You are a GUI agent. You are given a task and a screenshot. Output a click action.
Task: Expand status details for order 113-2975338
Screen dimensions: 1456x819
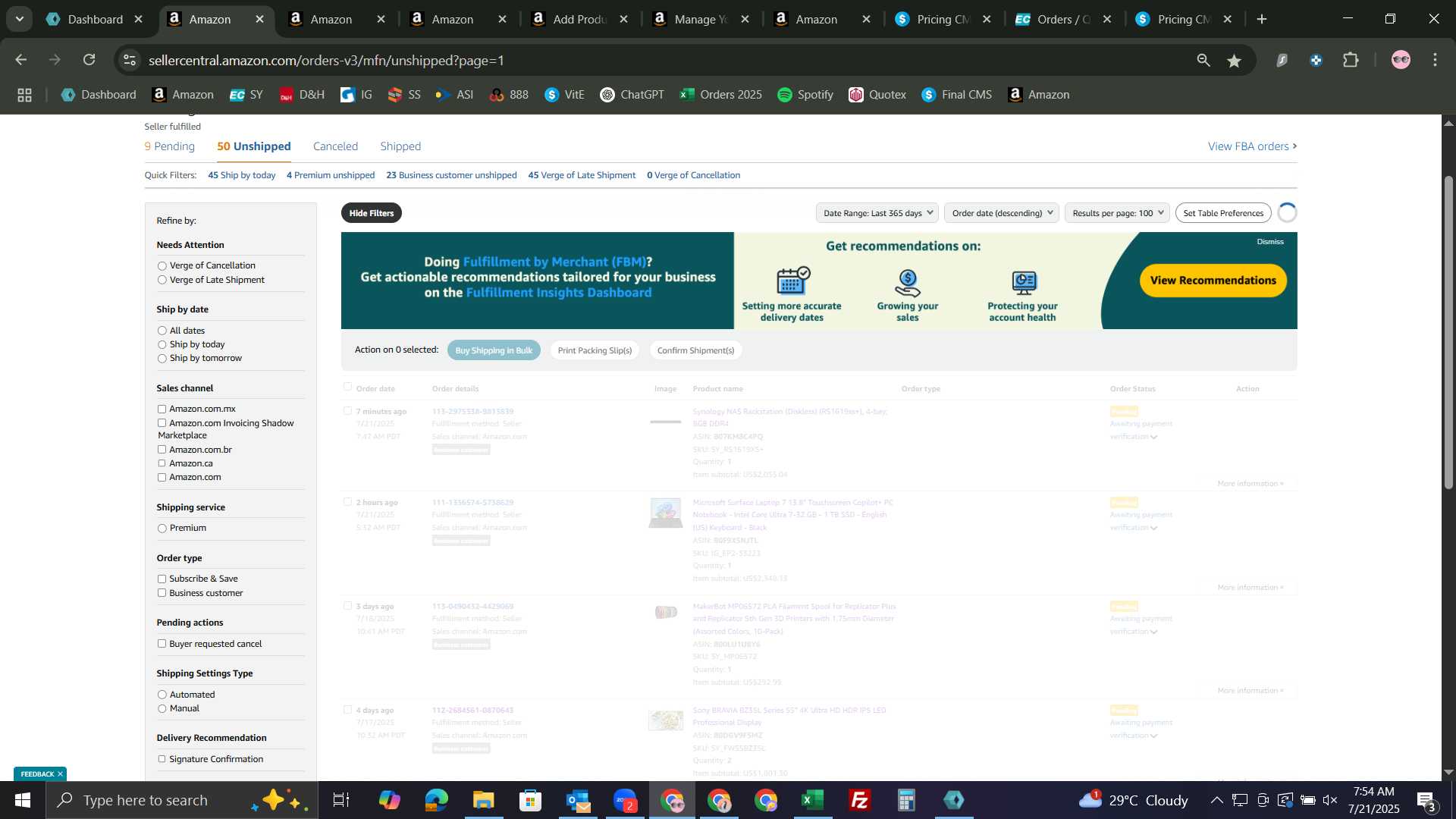(x=1153, y=438)
